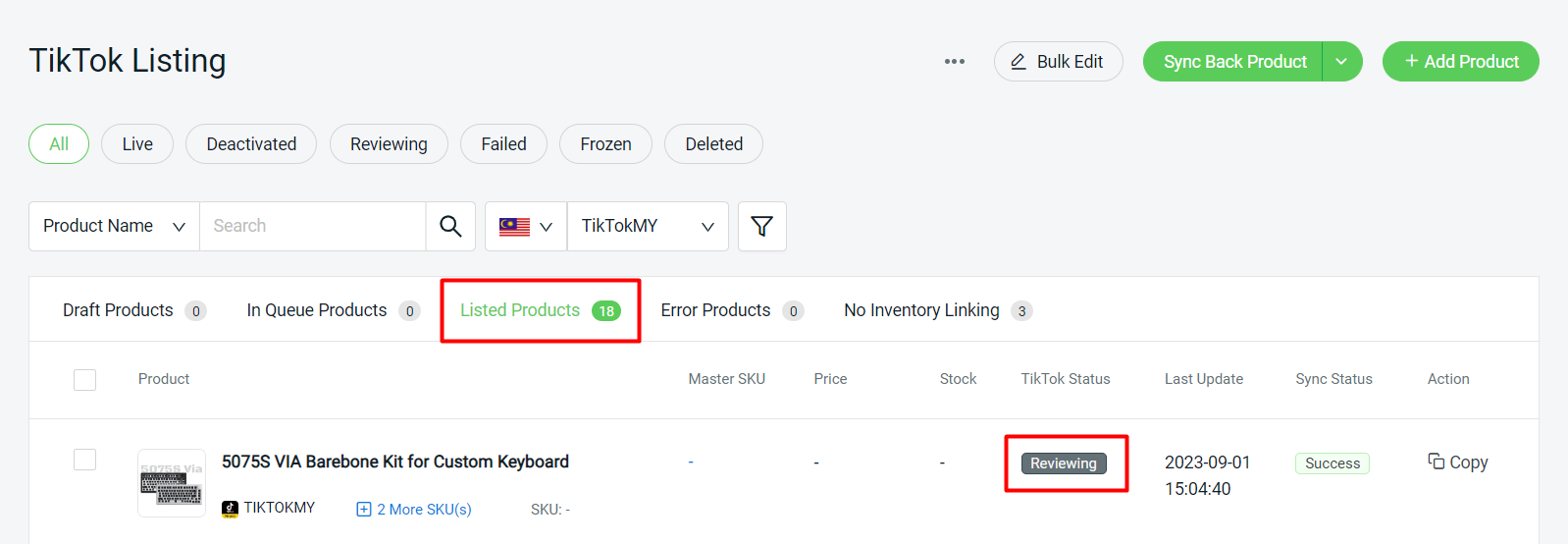Open the TikTokMY store dropdown
The width and height of the screenshot is (1568, 544).
[648, 226]
